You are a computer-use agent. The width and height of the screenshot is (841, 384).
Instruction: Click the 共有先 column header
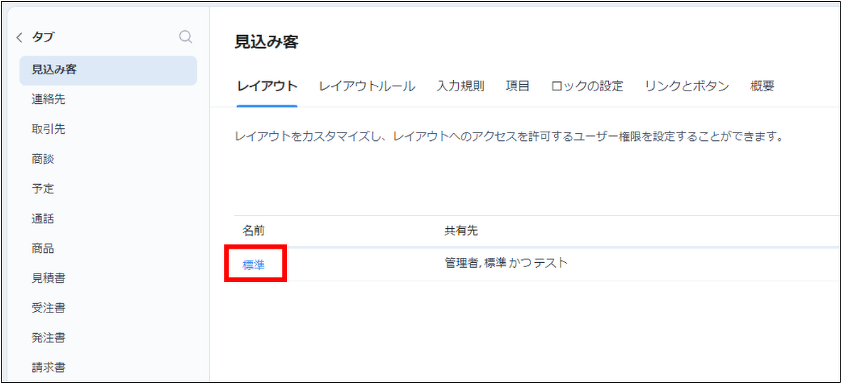(461, 231)
